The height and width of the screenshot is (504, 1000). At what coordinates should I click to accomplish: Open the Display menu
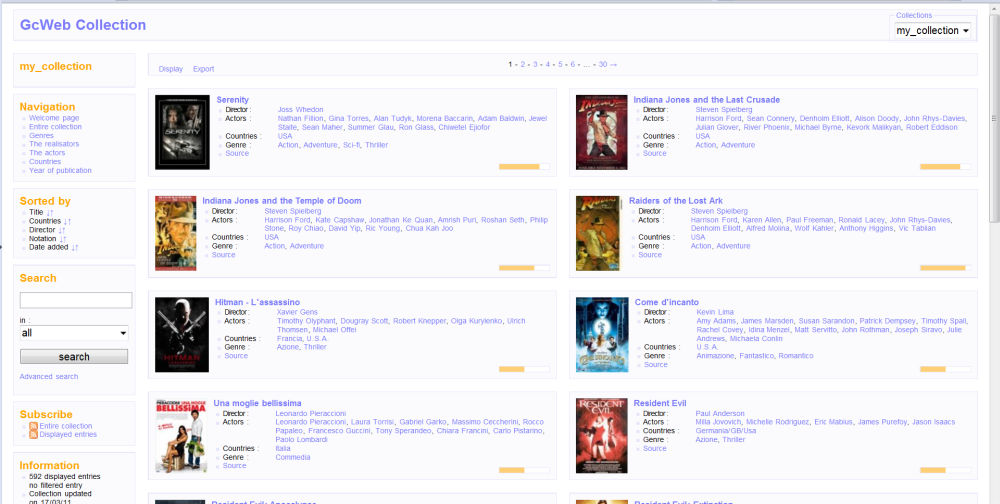171,69
